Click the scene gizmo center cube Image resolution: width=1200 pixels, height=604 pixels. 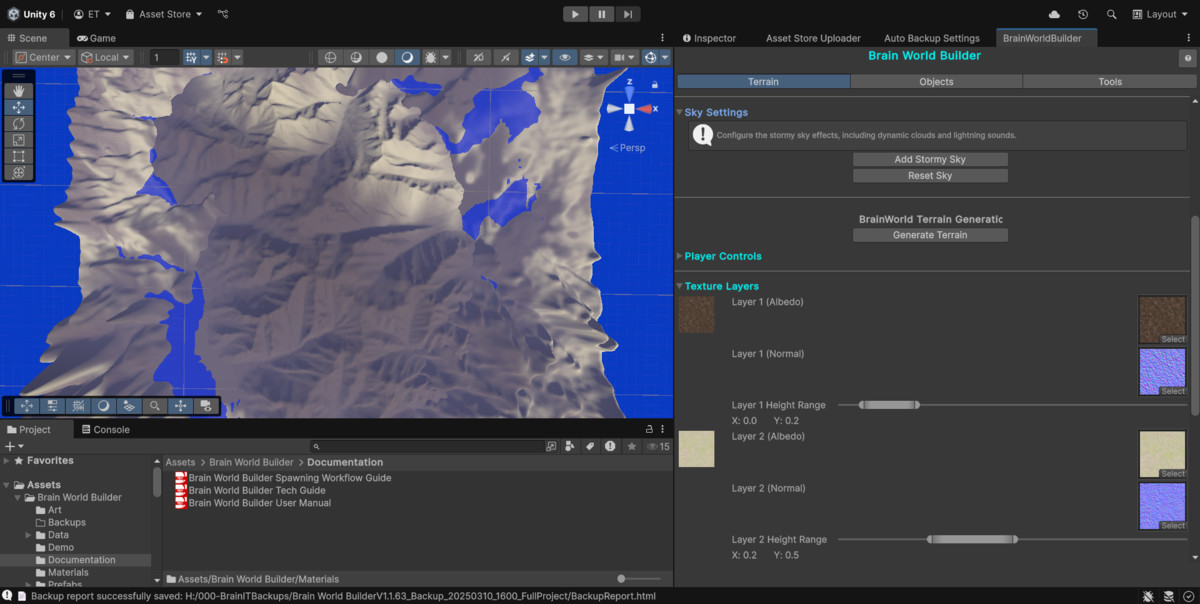[629, 108]
